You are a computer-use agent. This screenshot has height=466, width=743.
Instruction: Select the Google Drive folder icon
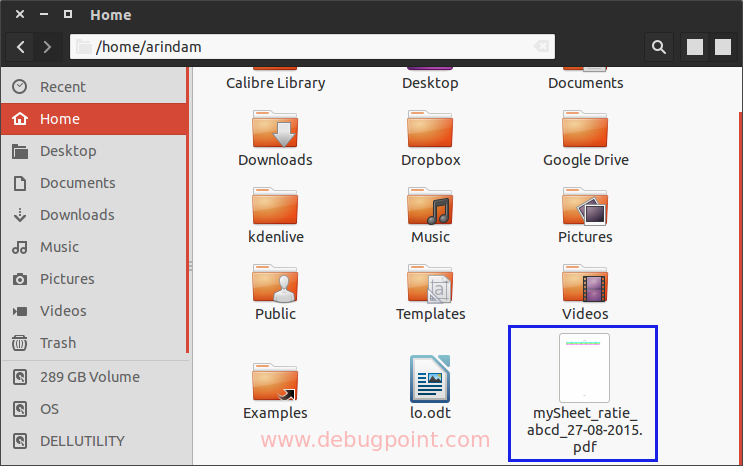pyautogui.click(x=585, y=129)
